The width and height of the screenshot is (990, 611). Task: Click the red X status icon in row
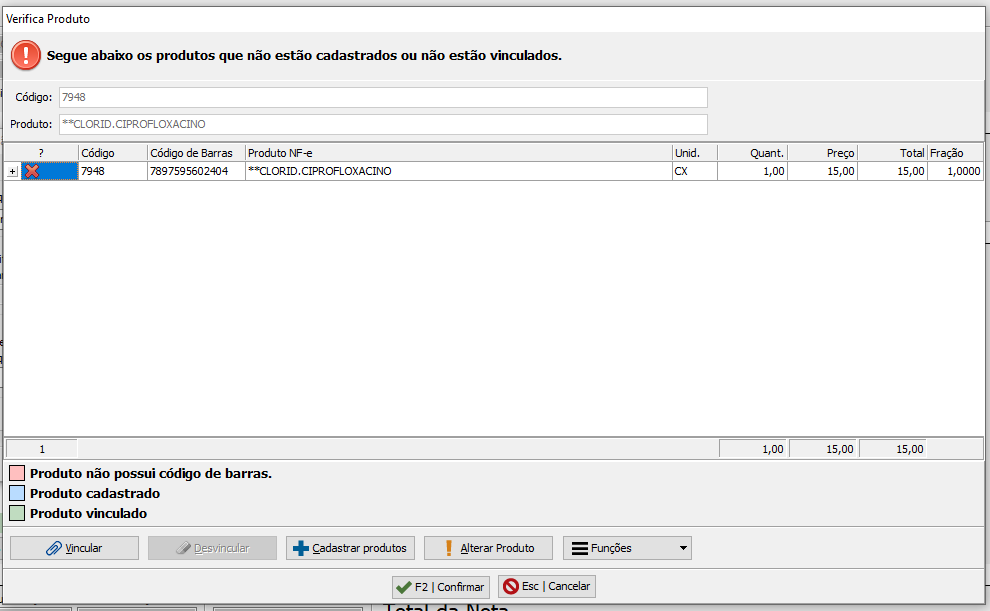33,171
